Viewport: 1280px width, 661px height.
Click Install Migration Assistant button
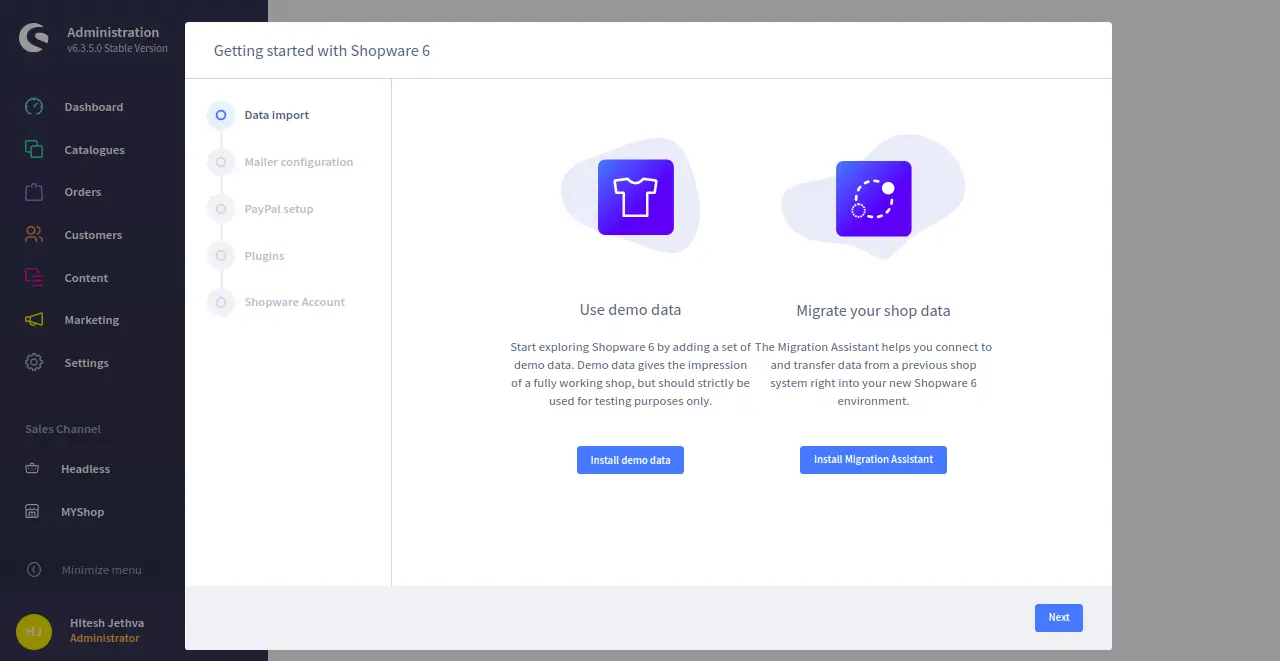(x=873, y=460)
